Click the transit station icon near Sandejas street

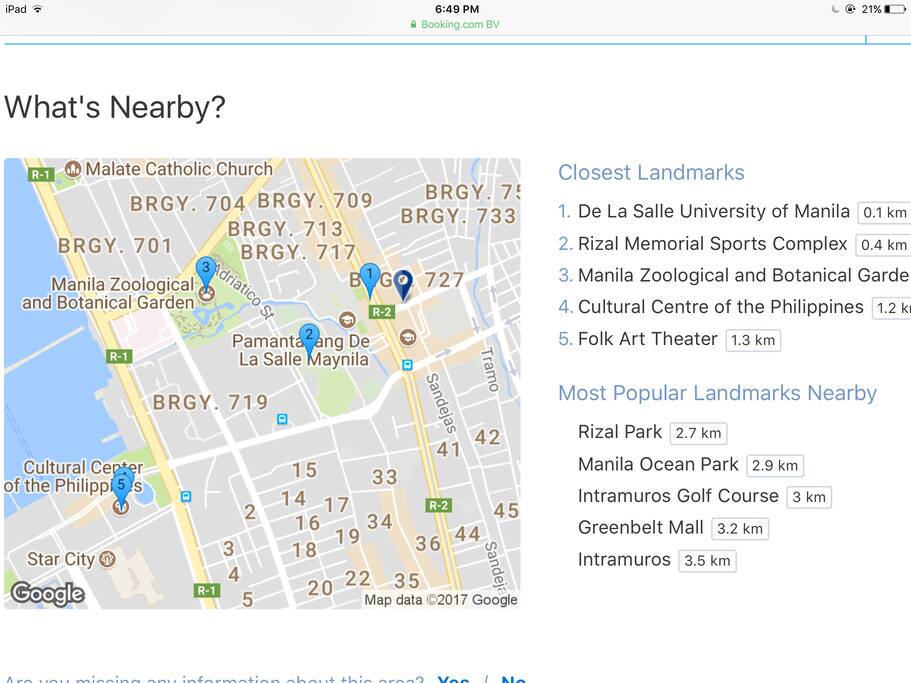pyautogui.click(x=407, y=365)
